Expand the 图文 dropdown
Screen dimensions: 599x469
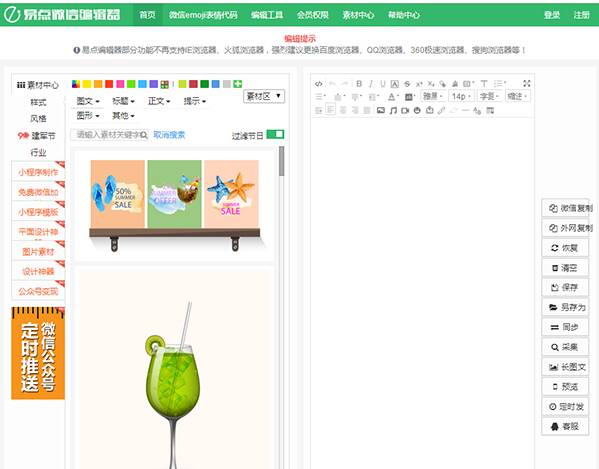point(88,101)
